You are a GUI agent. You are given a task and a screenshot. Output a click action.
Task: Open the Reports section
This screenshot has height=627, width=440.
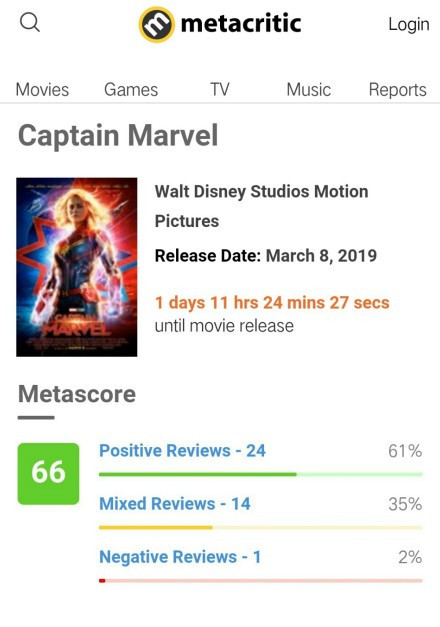point(398,90)
